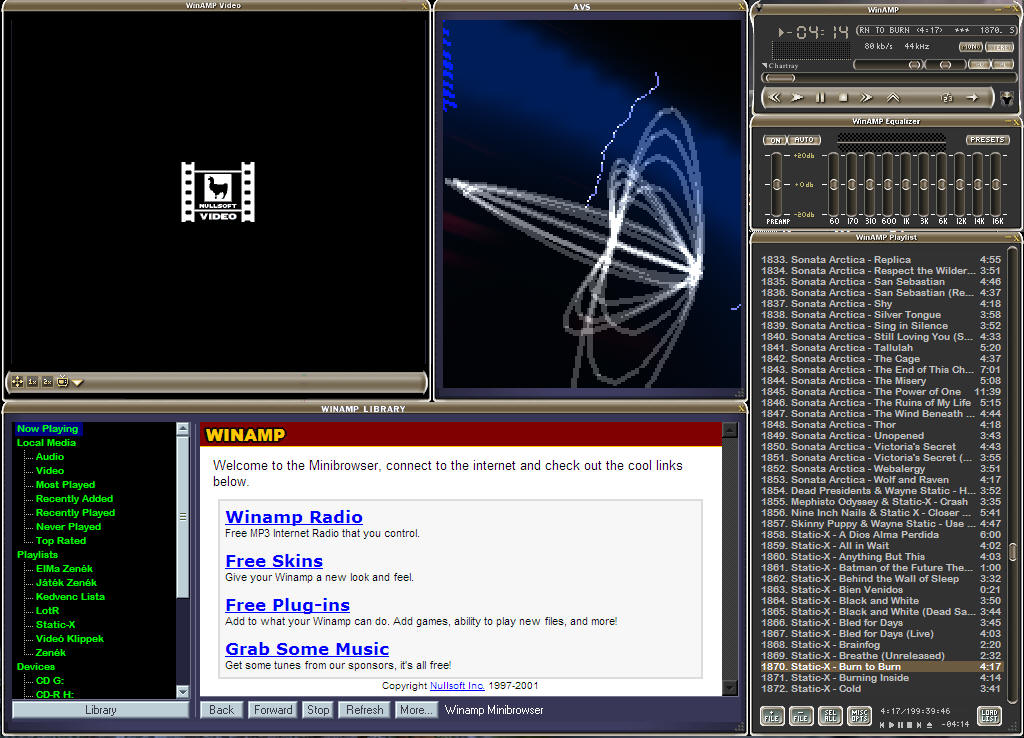Open the video window dropdown arrow
The width and height of the screenshot is (1024, 738).
coord(77,382)
